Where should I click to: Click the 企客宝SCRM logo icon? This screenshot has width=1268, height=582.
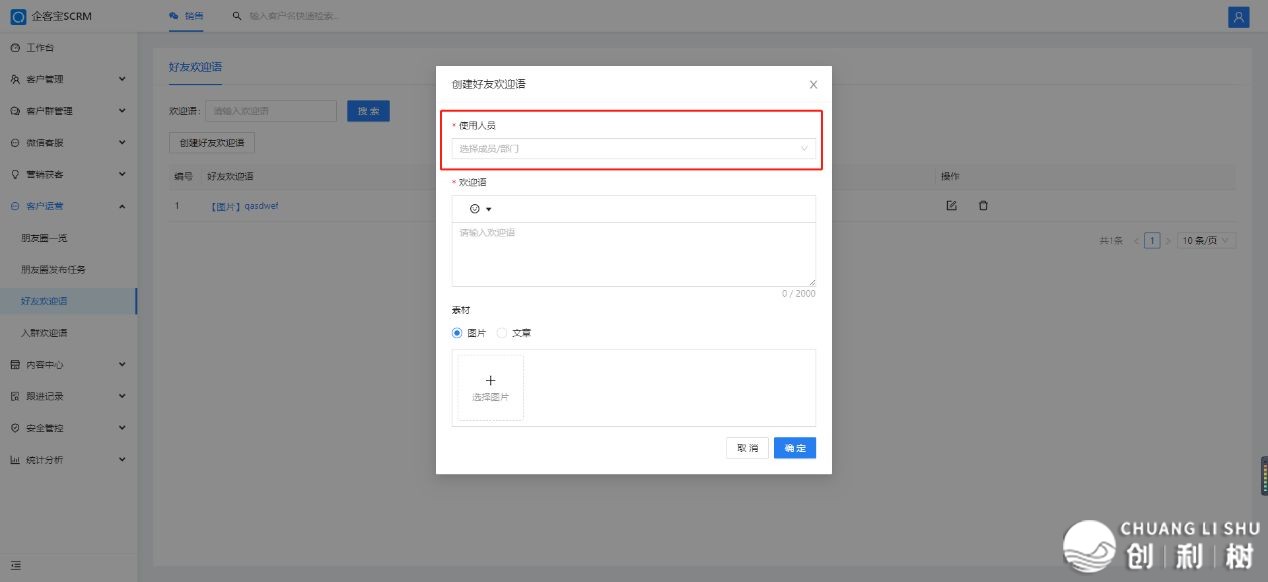[x=17, y=17]
